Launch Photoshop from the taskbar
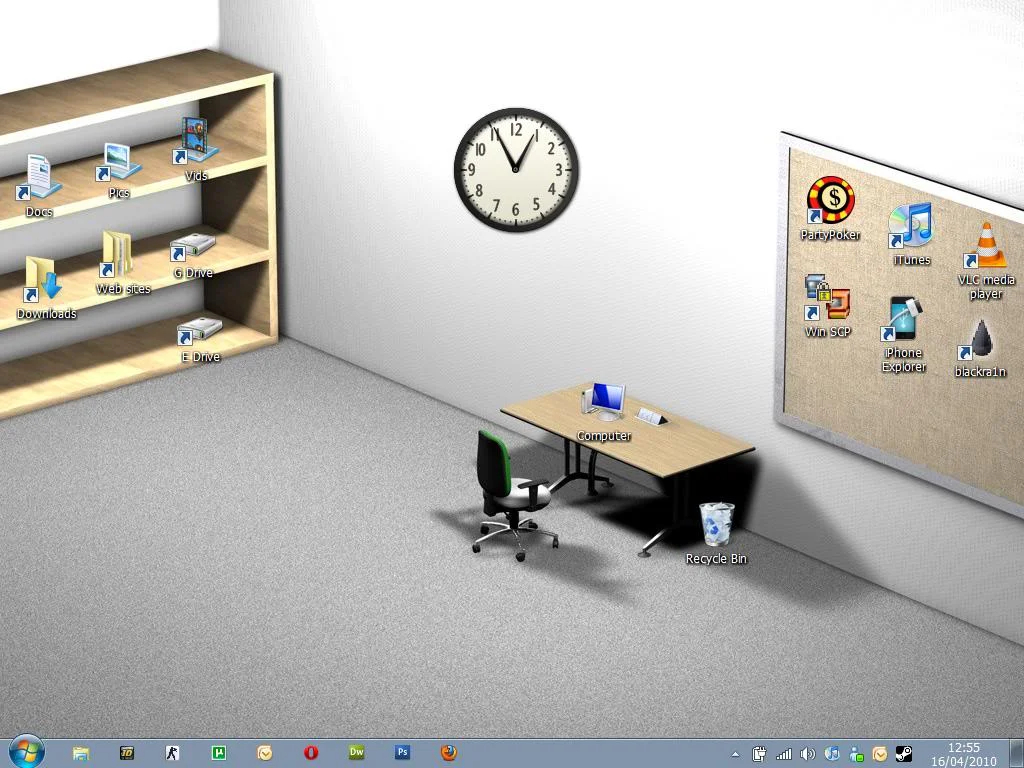 point(402,752)
